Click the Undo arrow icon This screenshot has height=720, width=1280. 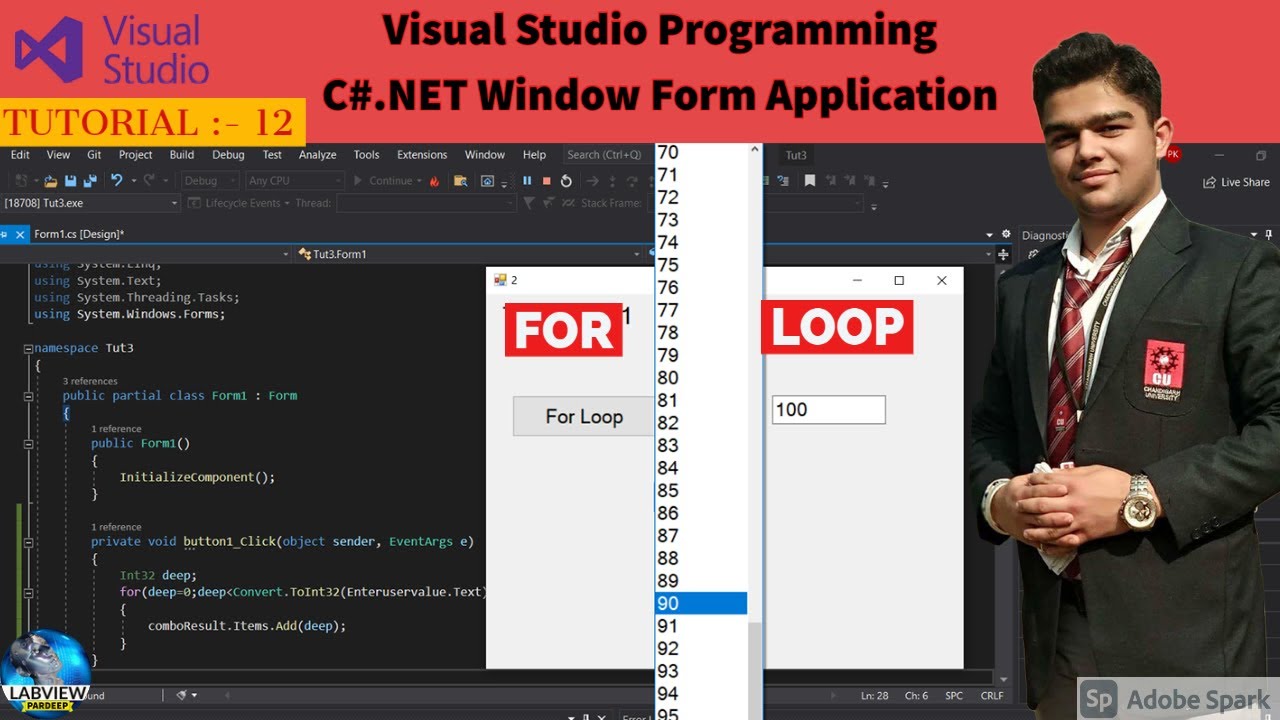click(x=116, y=181)
